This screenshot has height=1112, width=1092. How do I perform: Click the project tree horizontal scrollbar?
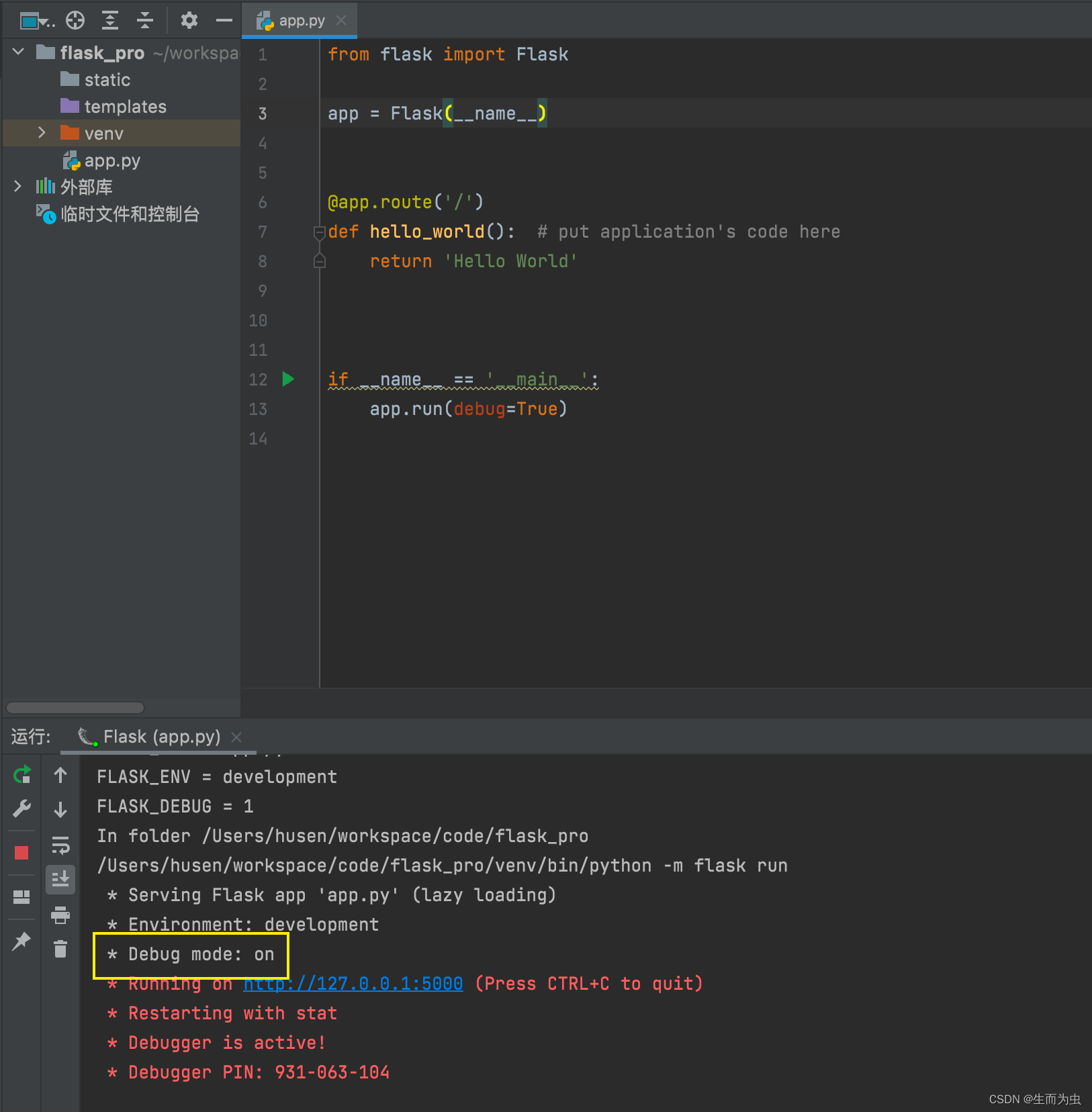pos(75,707)
